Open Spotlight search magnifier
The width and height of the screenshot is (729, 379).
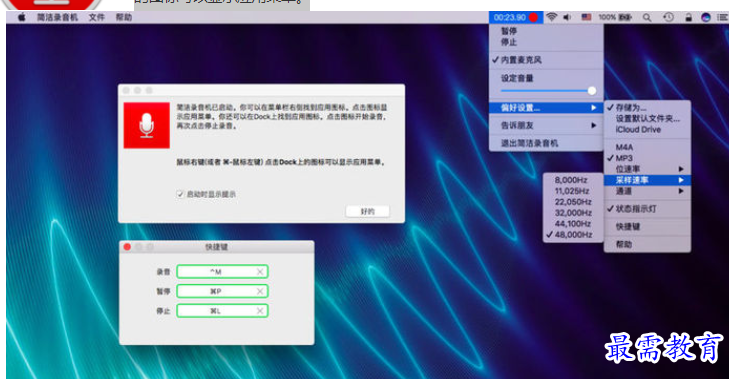[647, 17]
